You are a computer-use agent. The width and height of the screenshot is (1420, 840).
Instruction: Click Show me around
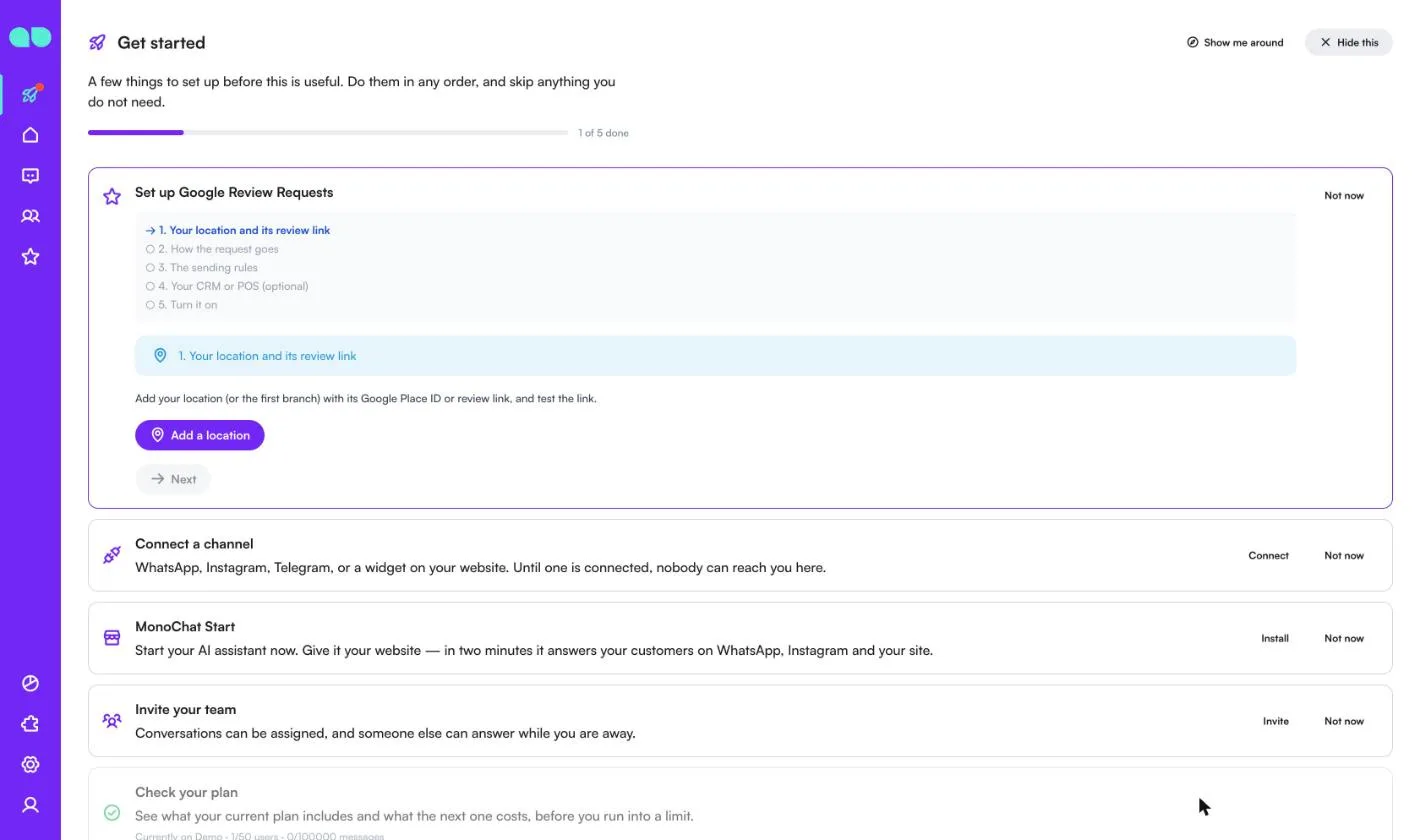coord(1235,42)
